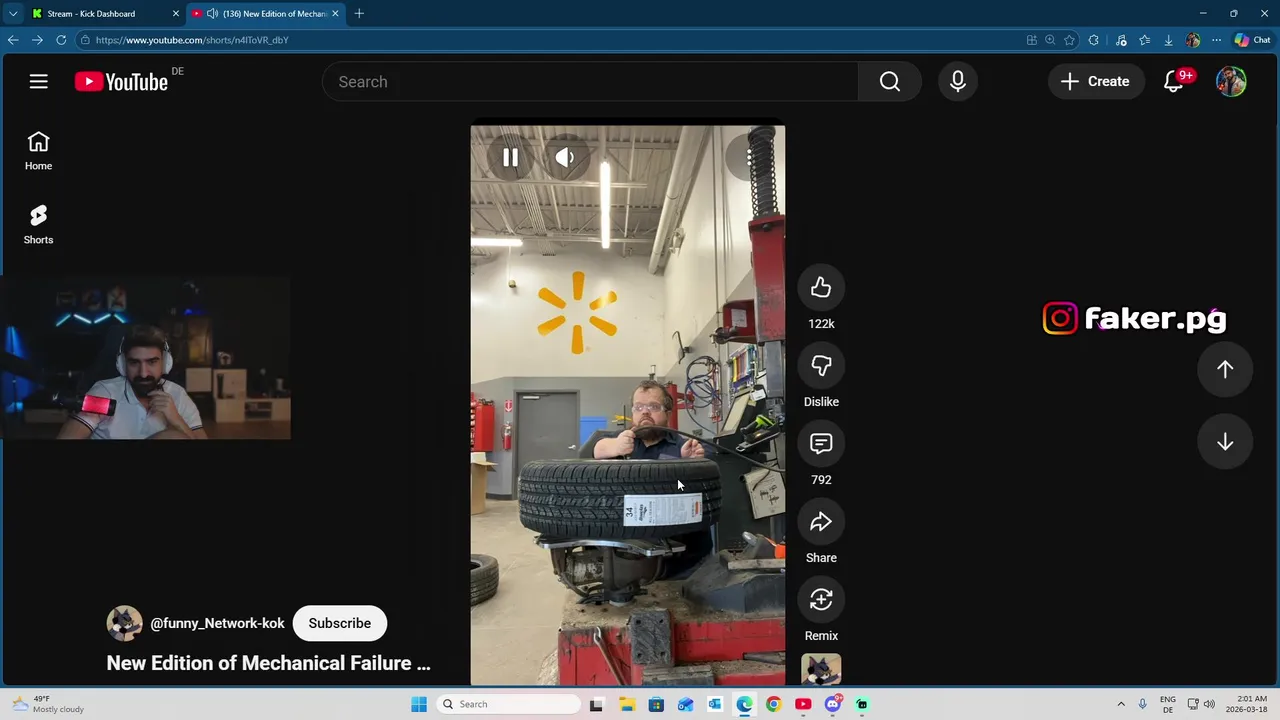
Task: Open Windows Start menu
Action: [x=419, y=704]
